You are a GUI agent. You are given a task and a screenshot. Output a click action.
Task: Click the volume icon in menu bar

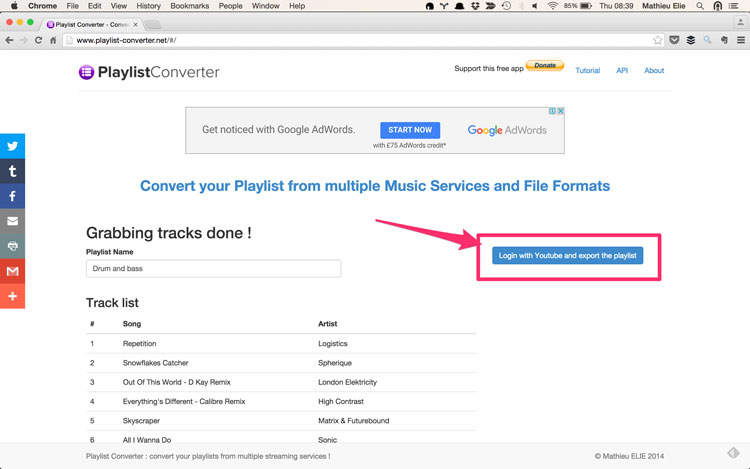pyautogui.click(x=535, y=6)
